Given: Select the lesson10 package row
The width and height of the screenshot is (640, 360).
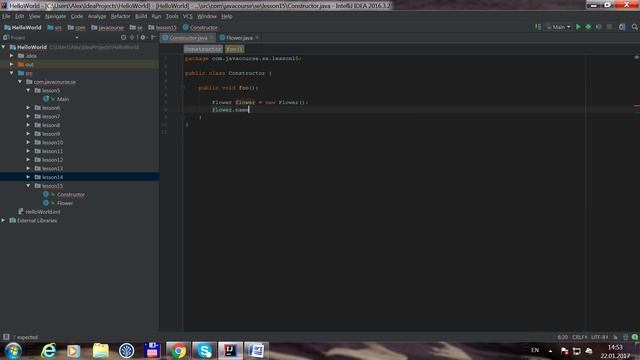Looking at the screenshot, I should click(x=80, y=142).
